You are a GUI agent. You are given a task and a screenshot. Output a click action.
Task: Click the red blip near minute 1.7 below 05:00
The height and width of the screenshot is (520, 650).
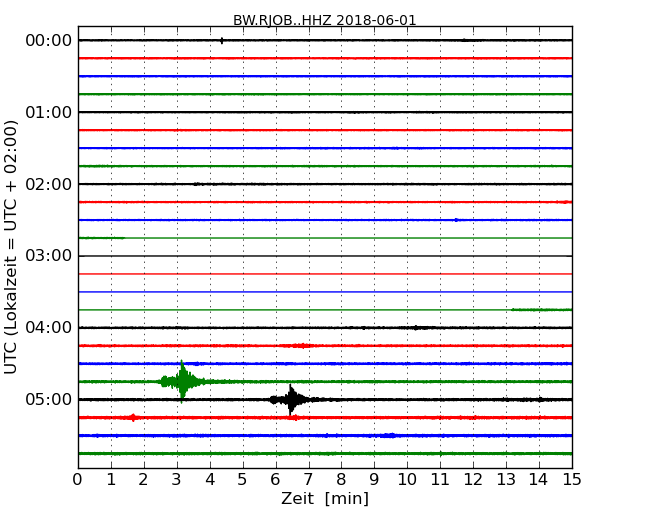[133, 418]
